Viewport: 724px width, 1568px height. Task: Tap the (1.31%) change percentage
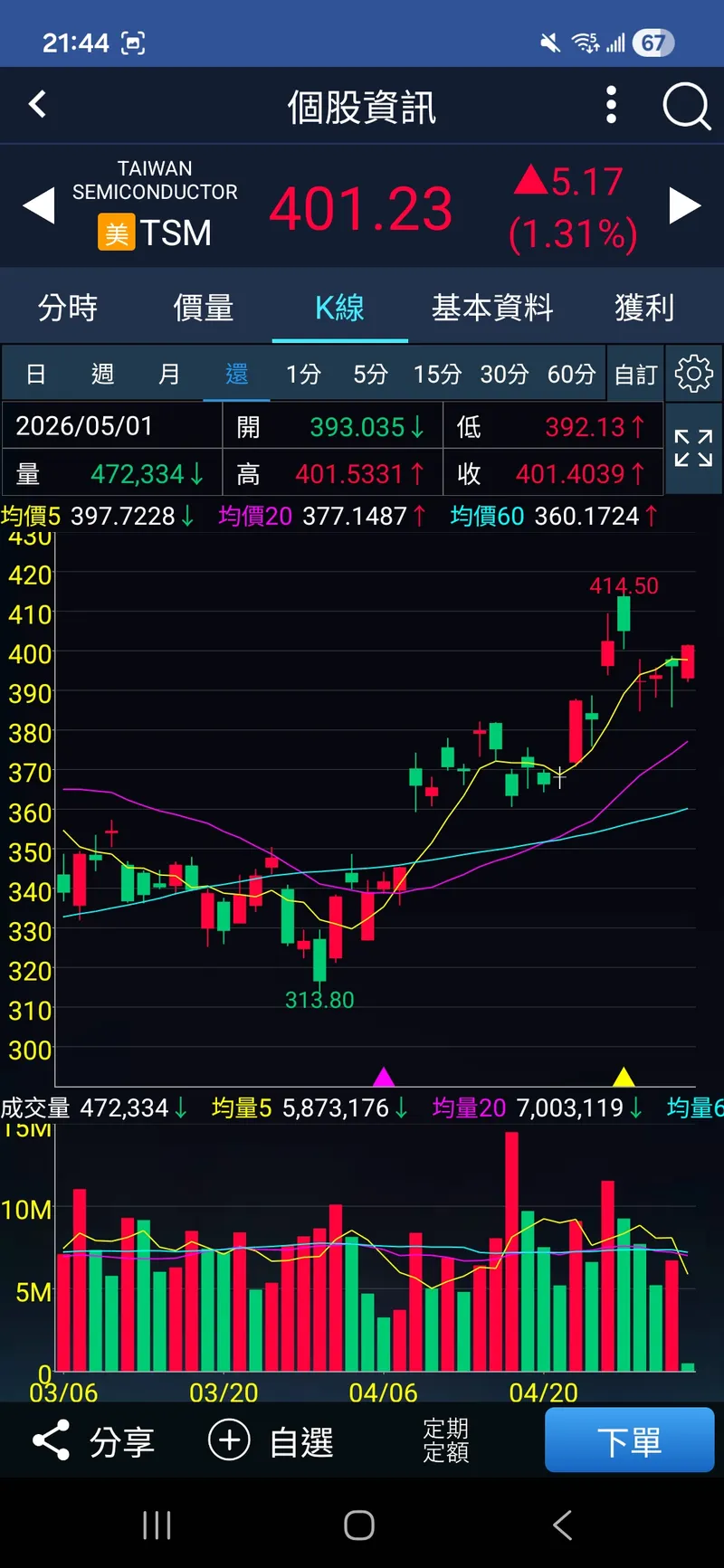(573, 234)
